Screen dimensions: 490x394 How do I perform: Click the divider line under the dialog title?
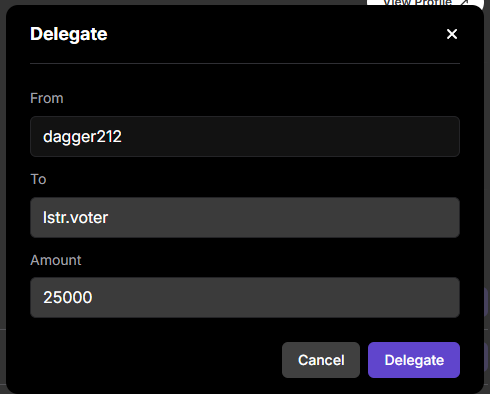point(245,63)
